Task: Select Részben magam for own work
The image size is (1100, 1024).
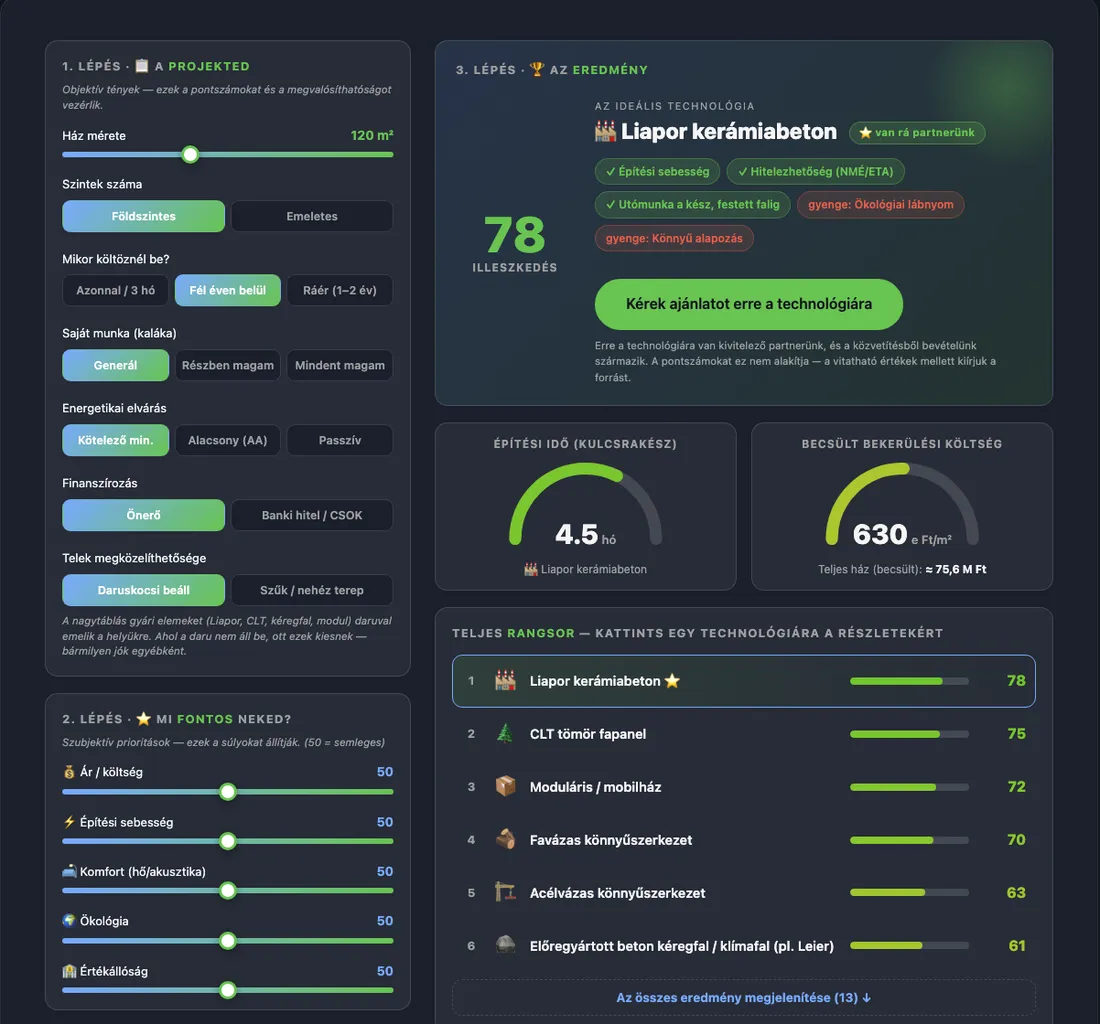Action: pos(227,365)
